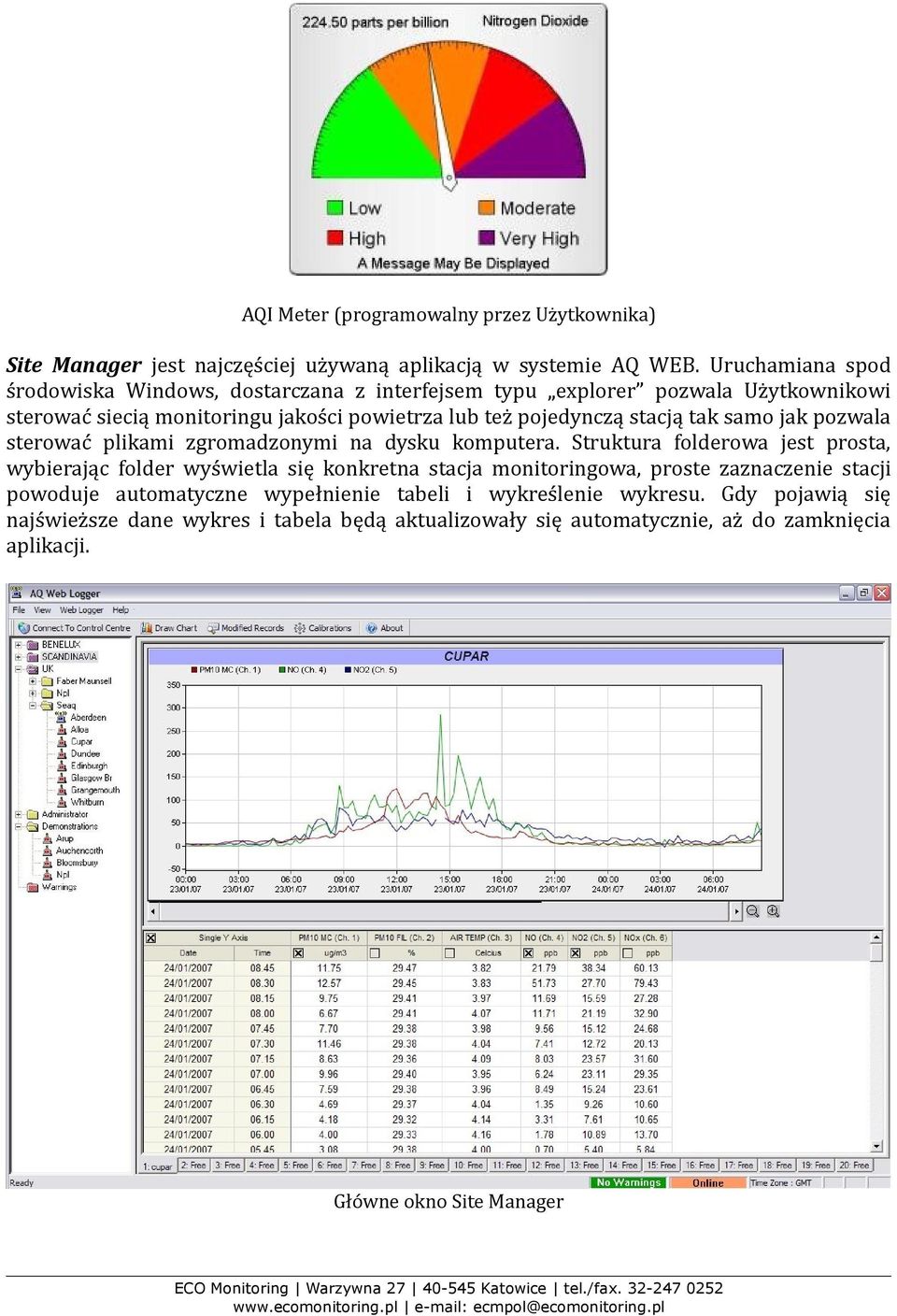Viewport: 897px width, 1316px height.
Task: Open the Help menu
Action: coord(121,610)
